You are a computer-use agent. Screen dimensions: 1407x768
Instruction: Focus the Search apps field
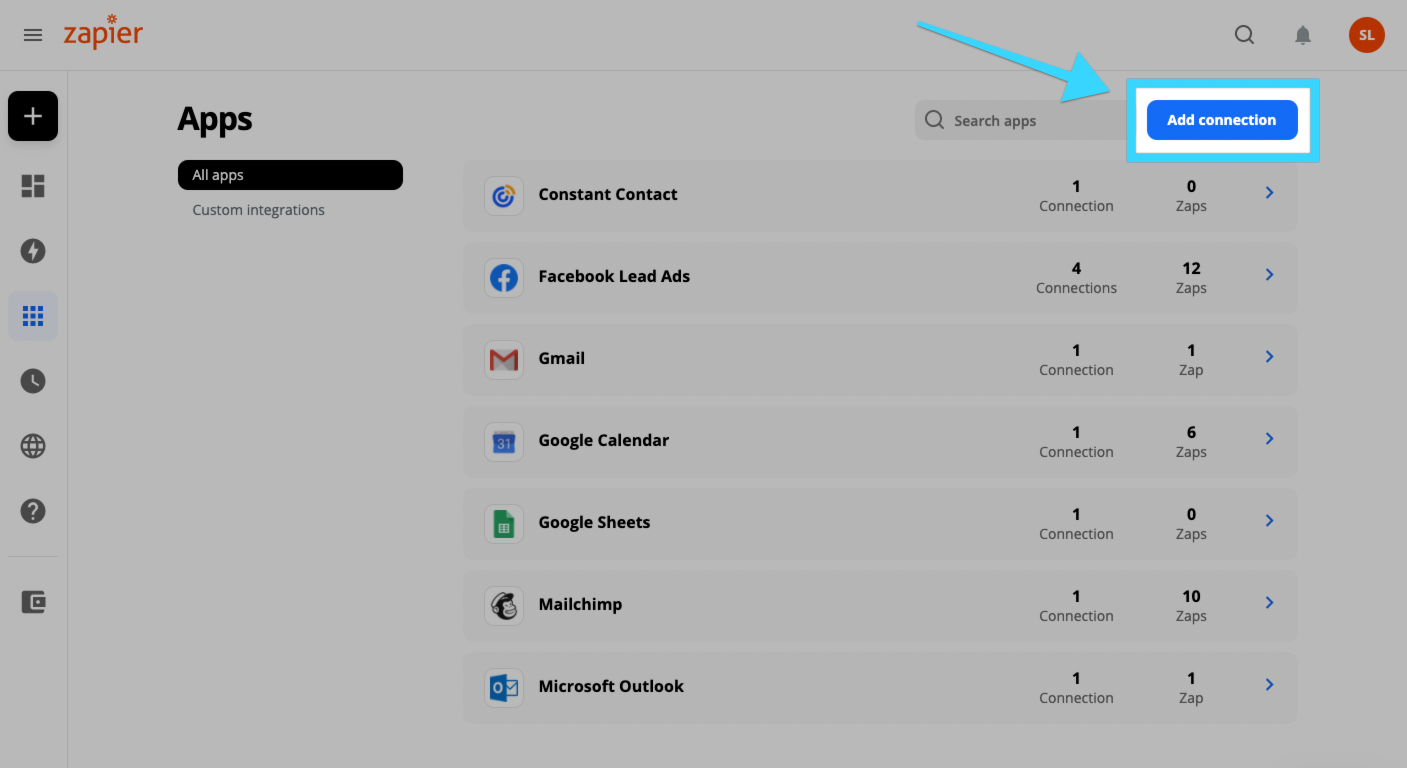click(x=1020, y=120)
